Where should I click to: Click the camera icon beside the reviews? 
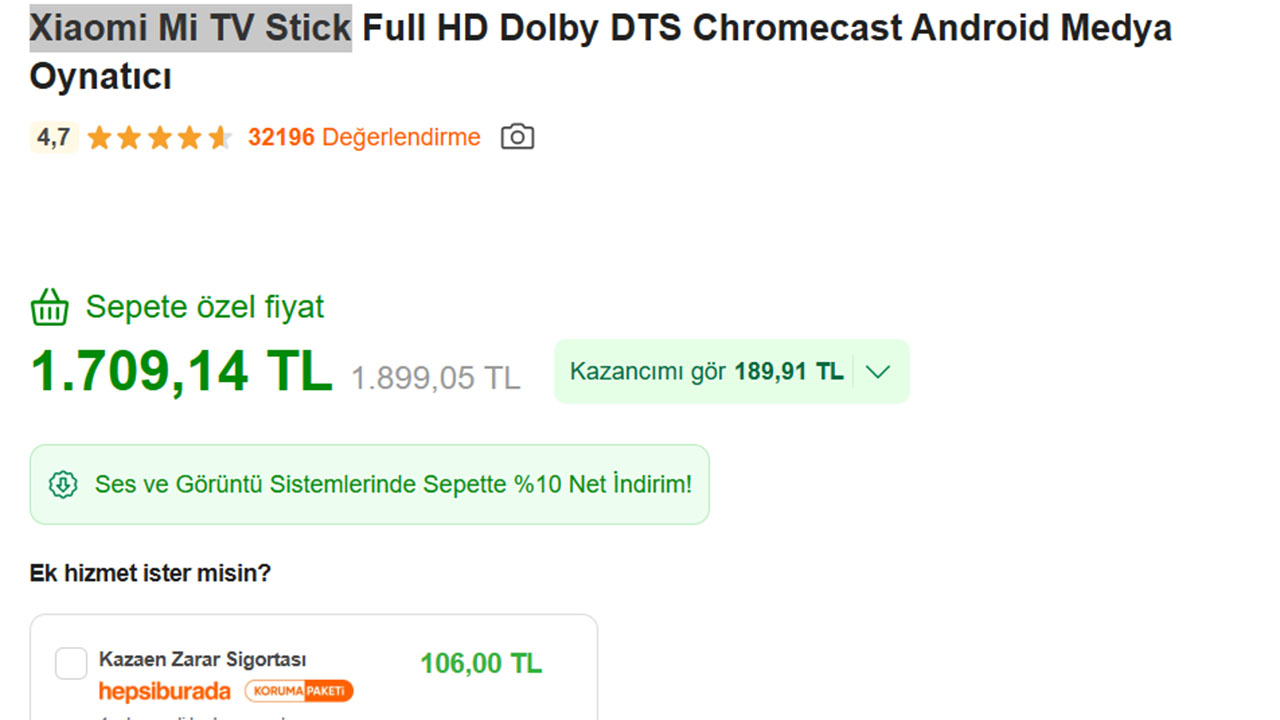coord(517,137)
